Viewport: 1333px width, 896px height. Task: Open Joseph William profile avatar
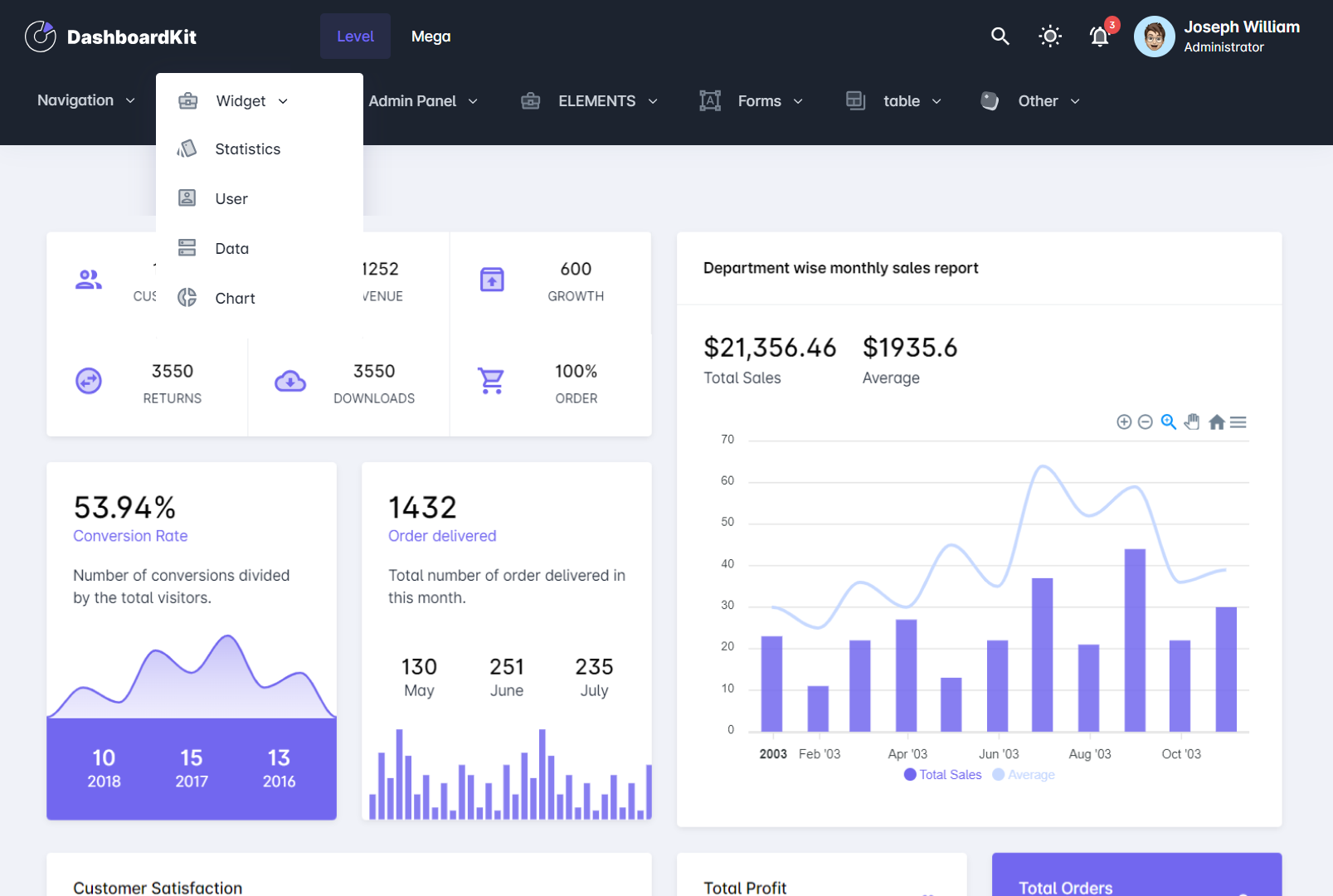pyautogui.click(x=1154, y=37)
